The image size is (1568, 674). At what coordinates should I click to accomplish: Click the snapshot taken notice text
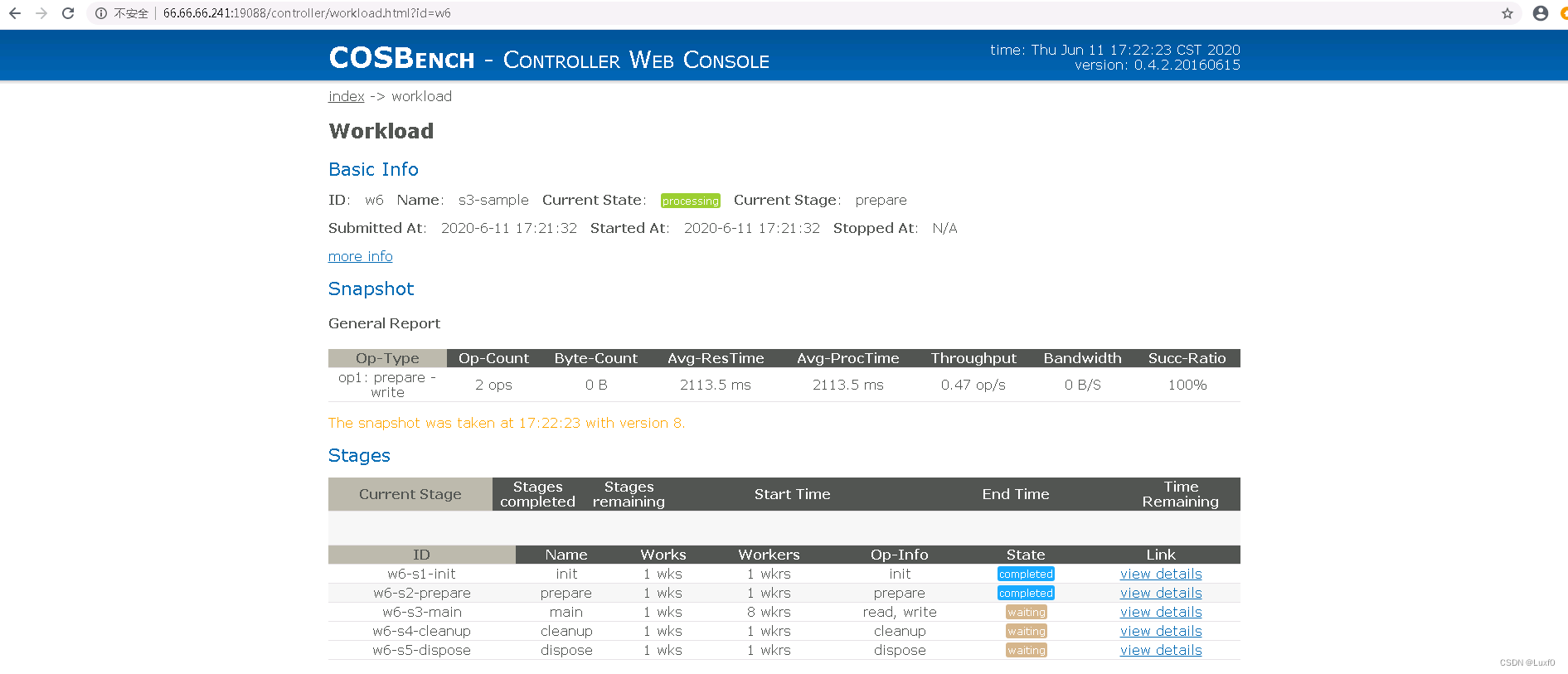pos(507,423)
